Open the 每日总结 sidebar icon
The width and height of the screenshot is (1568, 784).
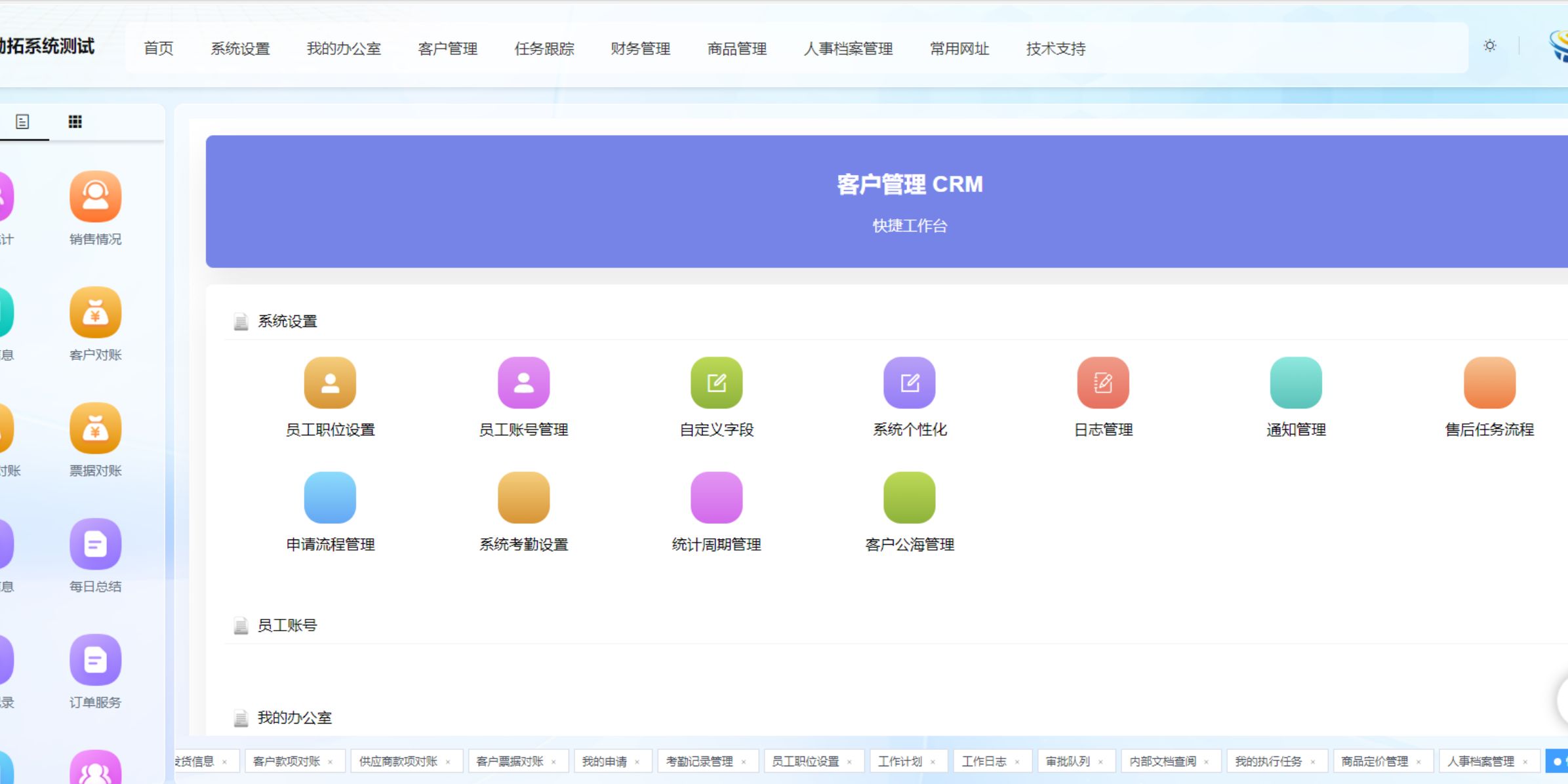point(96,544)
